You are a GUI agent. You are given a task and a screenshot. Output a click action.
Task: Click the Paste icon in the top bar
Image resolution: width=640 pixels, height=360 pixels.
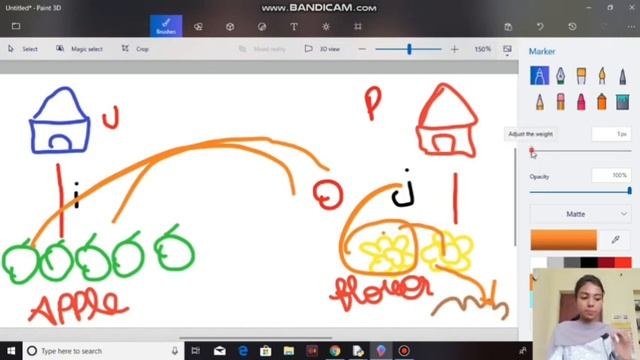(x=508, y=27)
